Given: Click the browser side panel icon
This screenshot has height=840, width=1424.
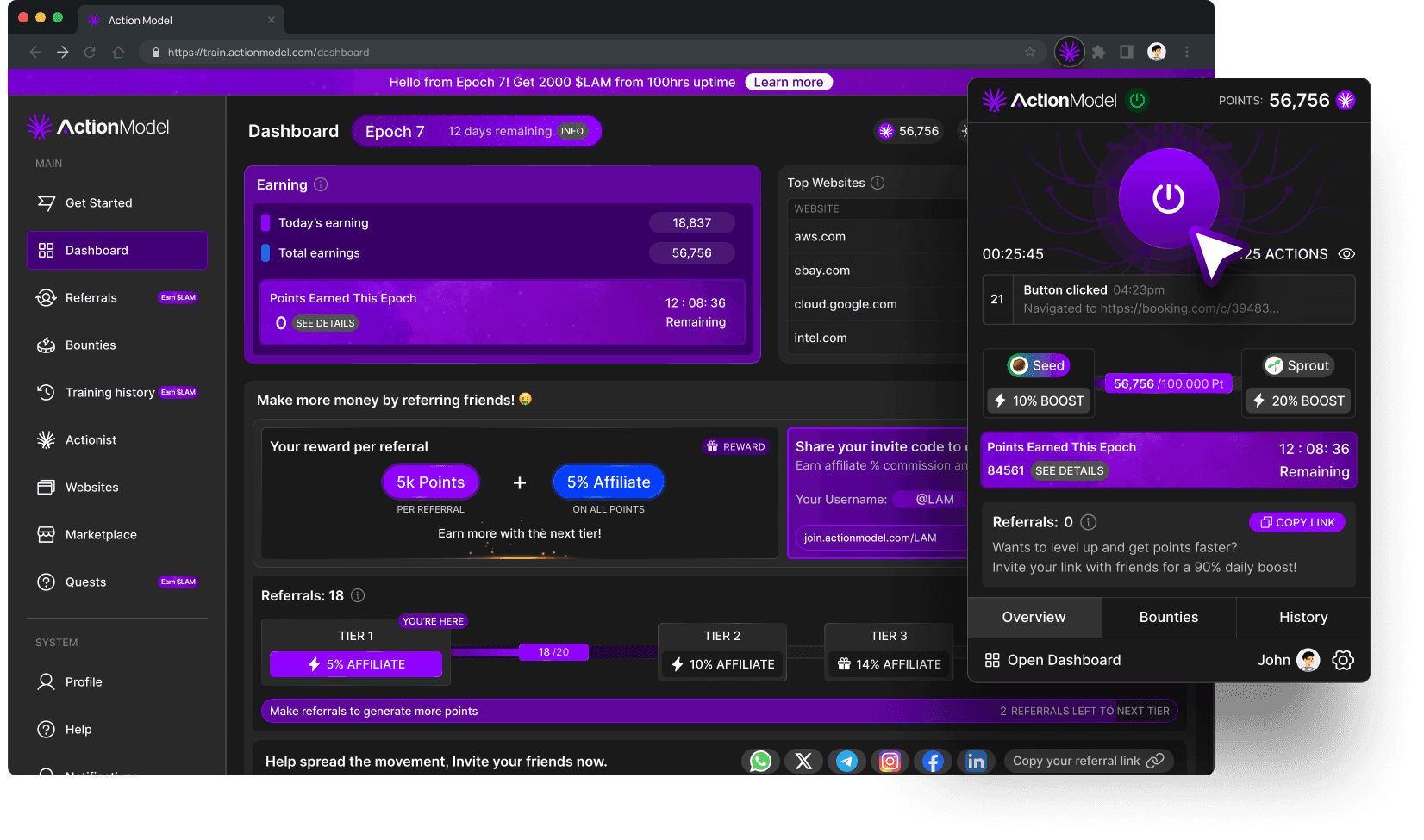Looking at the screenshot, I should point(1127,53).
